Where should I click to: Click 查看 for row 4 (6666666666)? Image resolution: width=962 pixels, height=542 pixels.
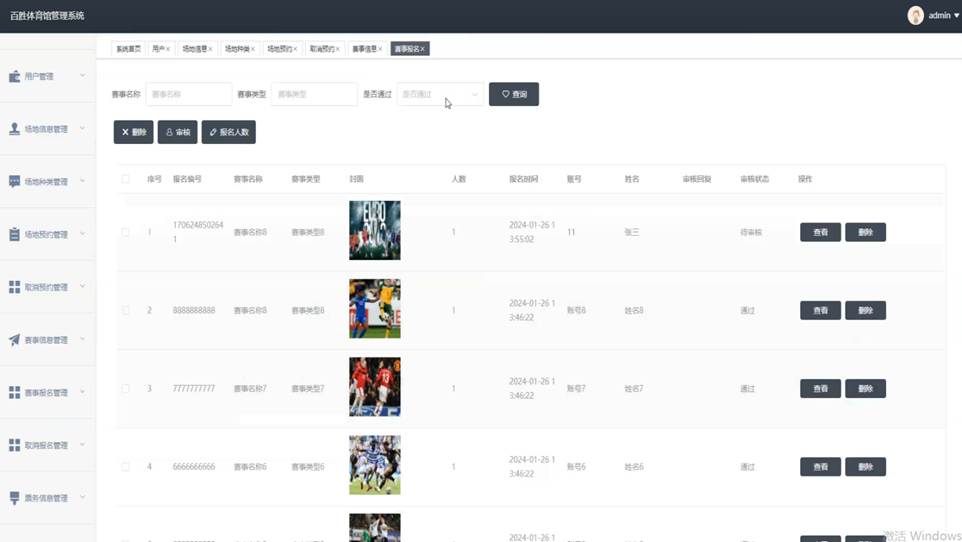click(820, 467)
